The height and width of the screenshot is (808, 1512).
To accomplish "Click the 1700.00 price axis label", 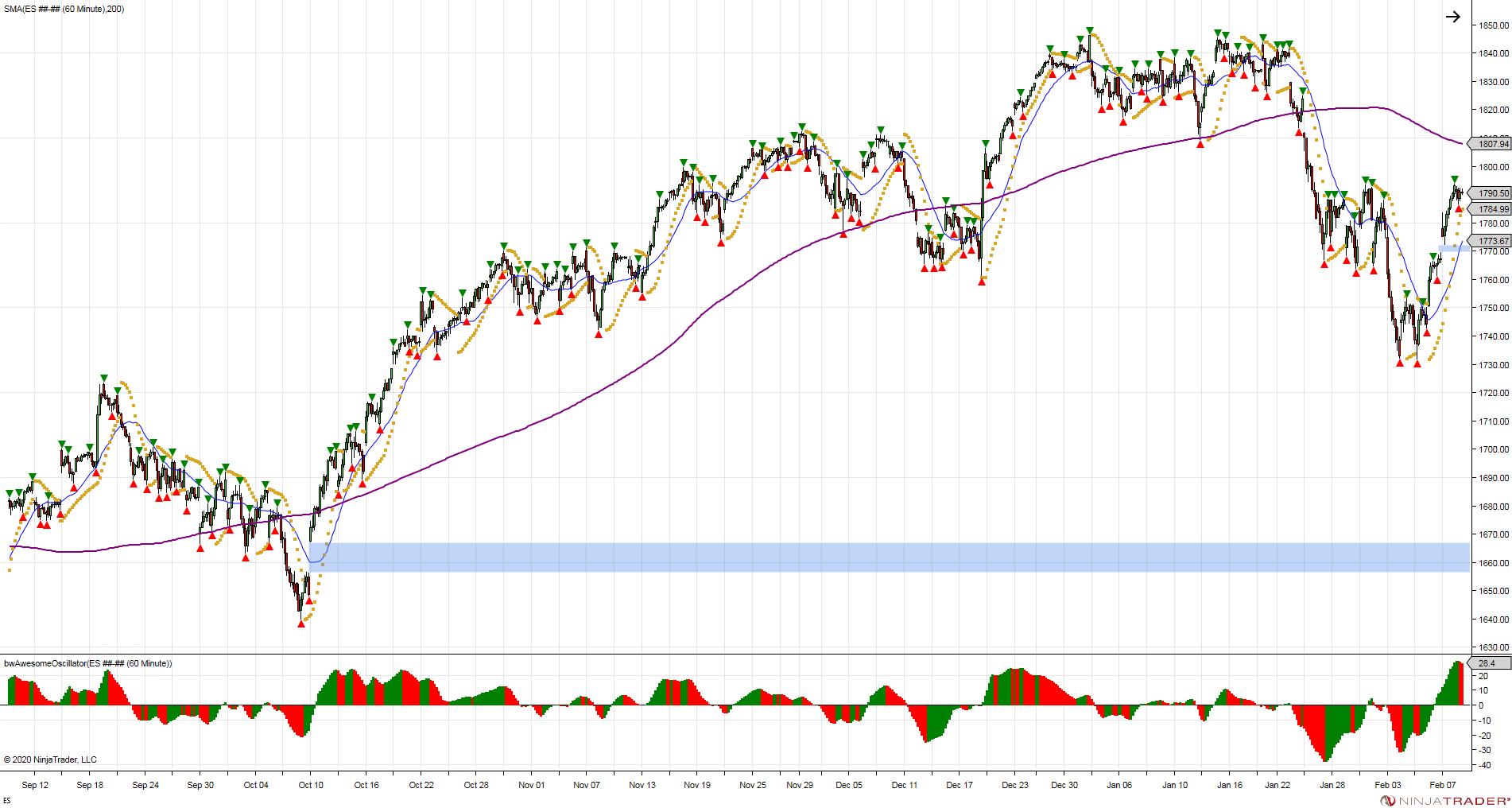I will click(x=1494, y=449).
